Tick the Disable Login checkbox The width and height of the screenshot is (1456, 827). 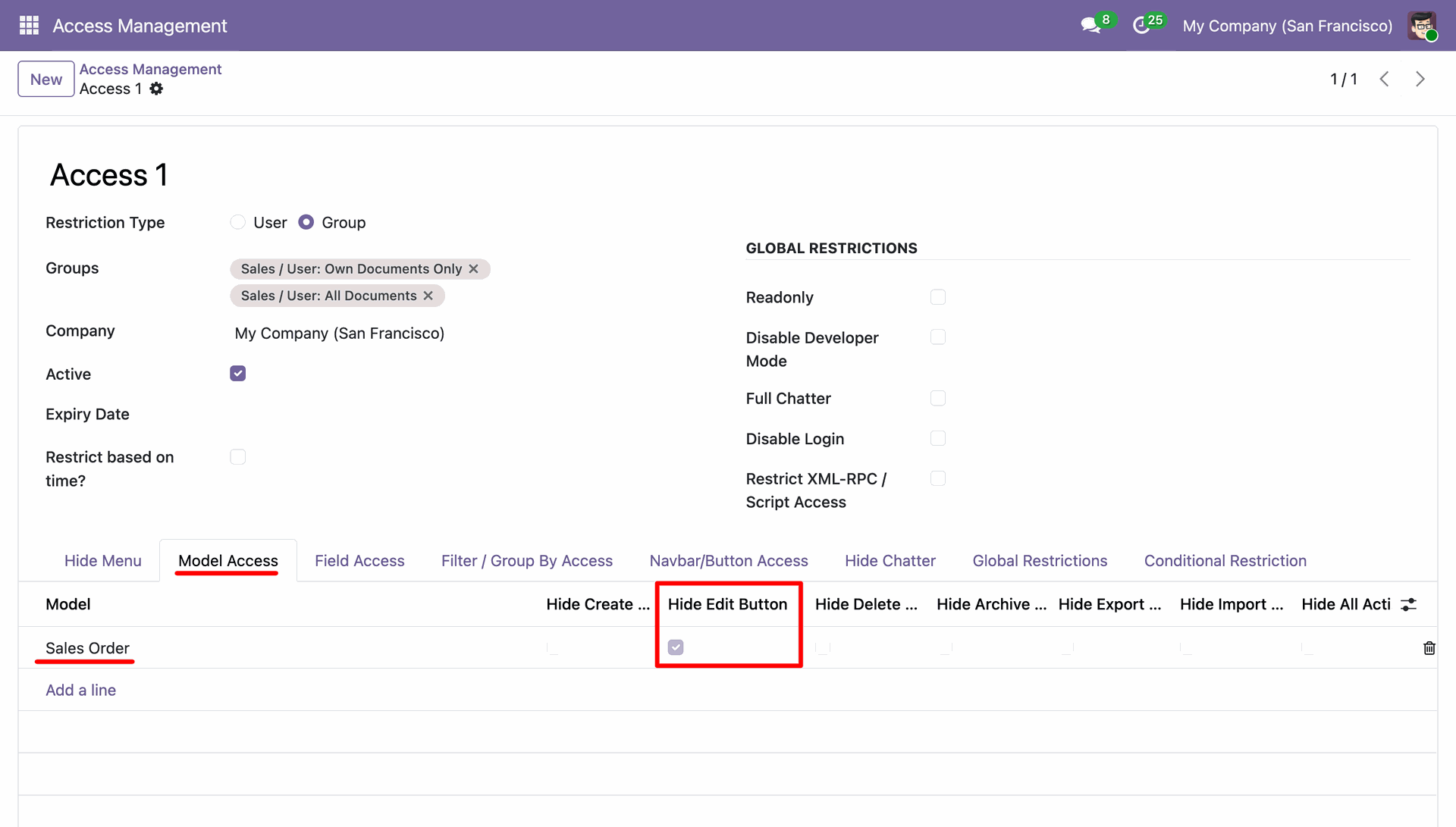click(x=938, y=438)
